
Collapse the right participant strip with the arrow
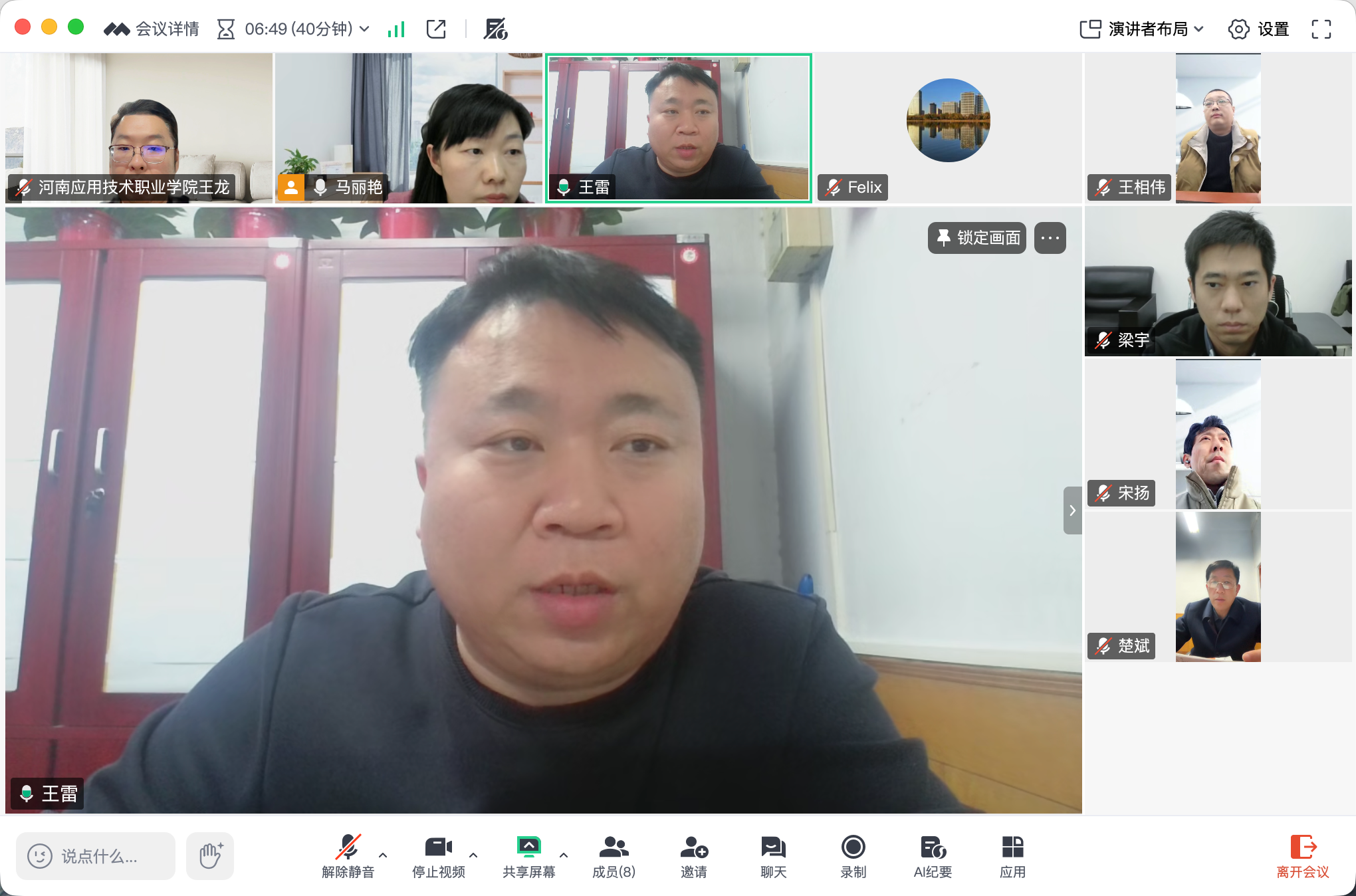(1072, 510)
